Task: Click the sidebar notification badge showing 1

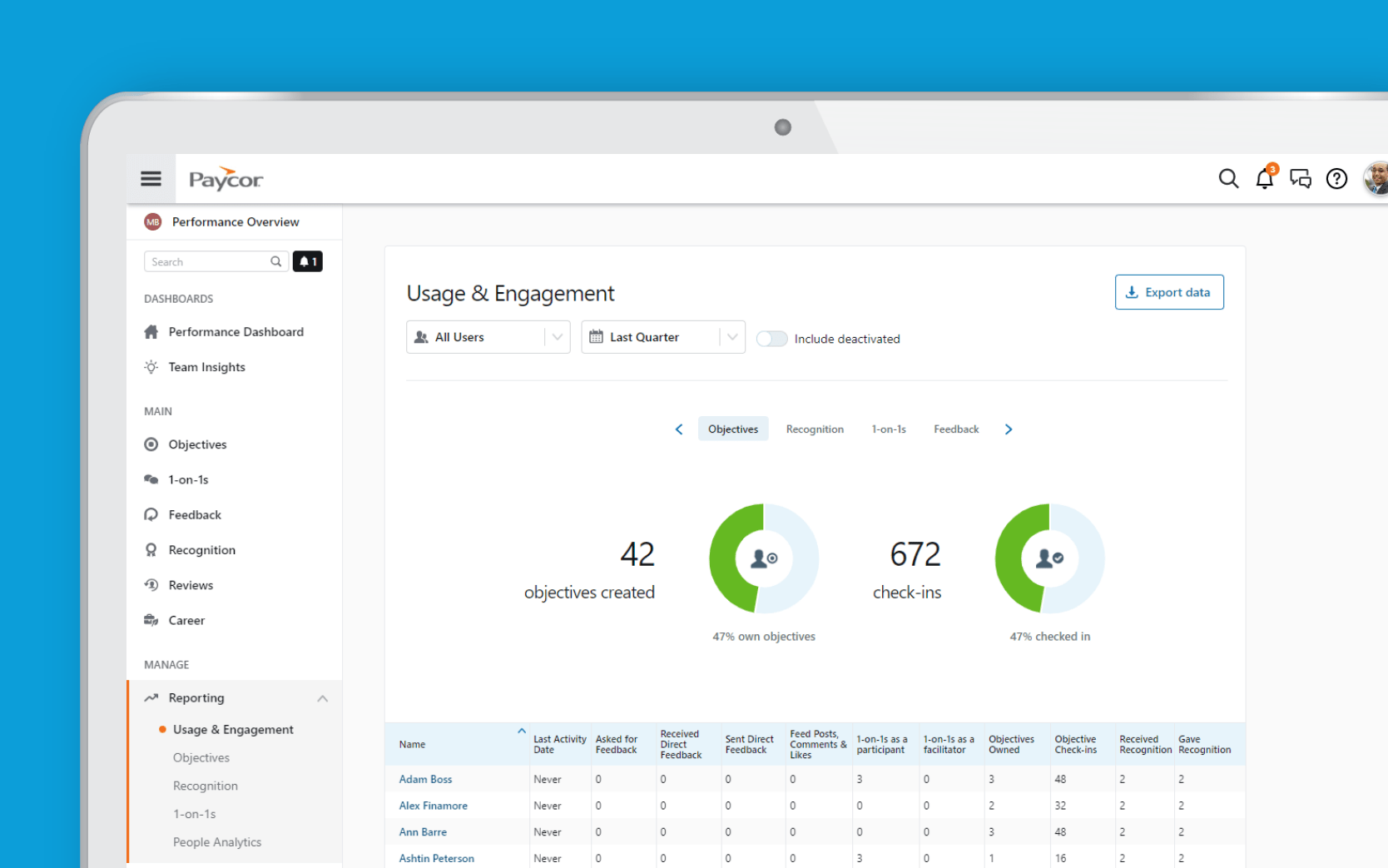Action: click(308, 261)
